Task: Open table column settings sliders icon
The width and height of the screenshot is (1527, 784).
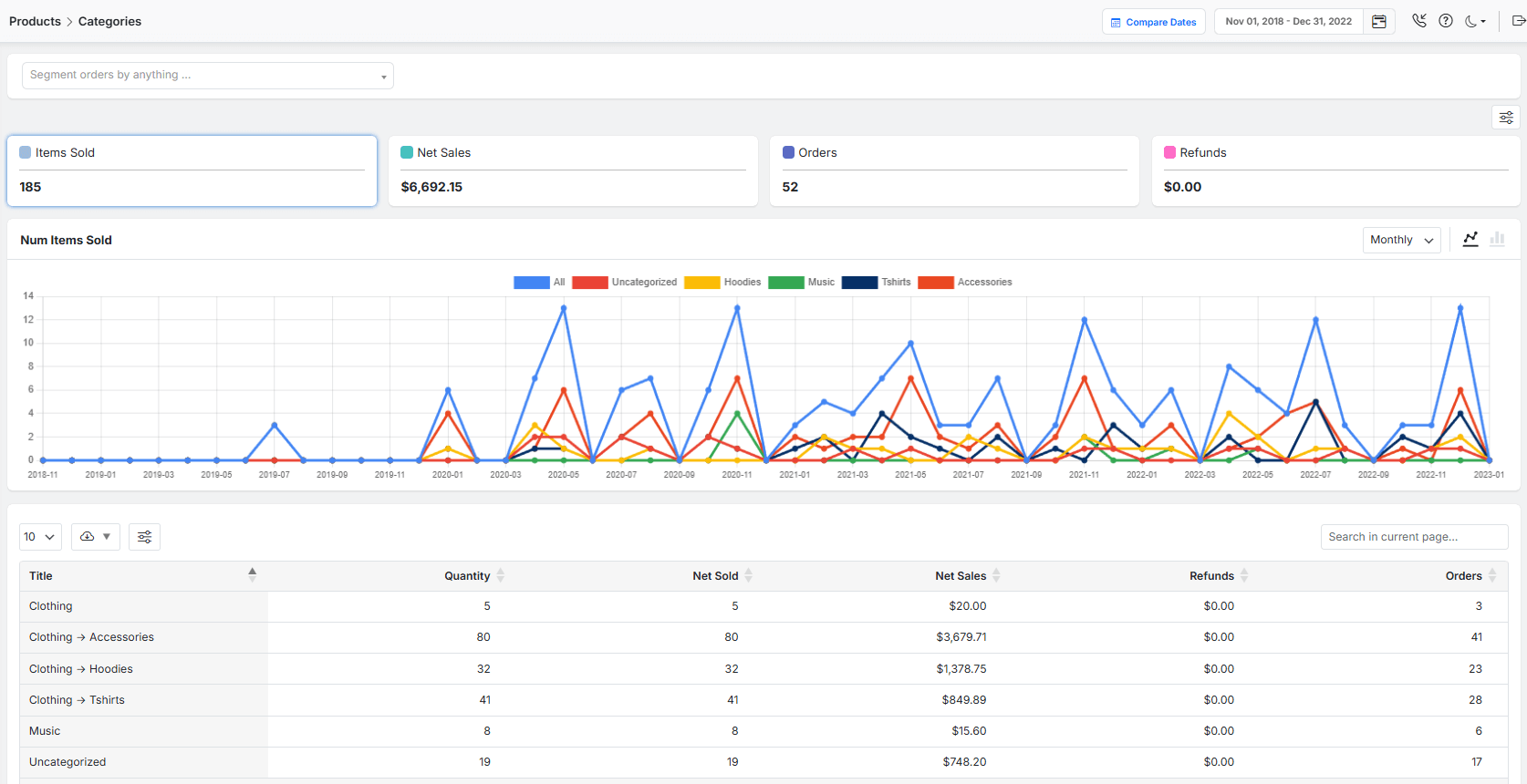Action: pyautogui.click(x=144, y=537)
